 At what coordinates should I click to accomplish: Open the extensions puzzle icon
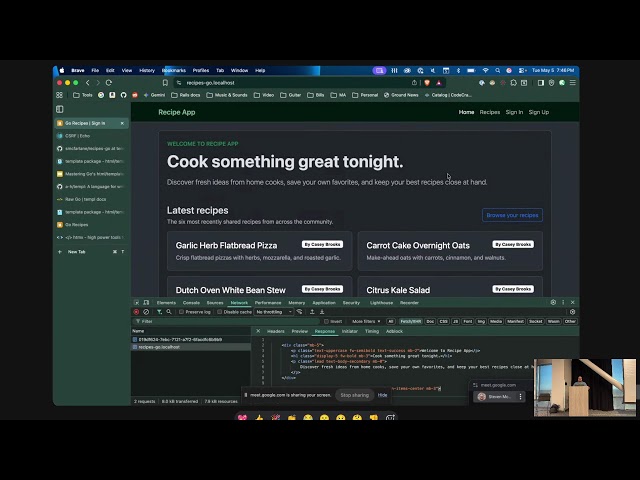[x=513, y=83]
